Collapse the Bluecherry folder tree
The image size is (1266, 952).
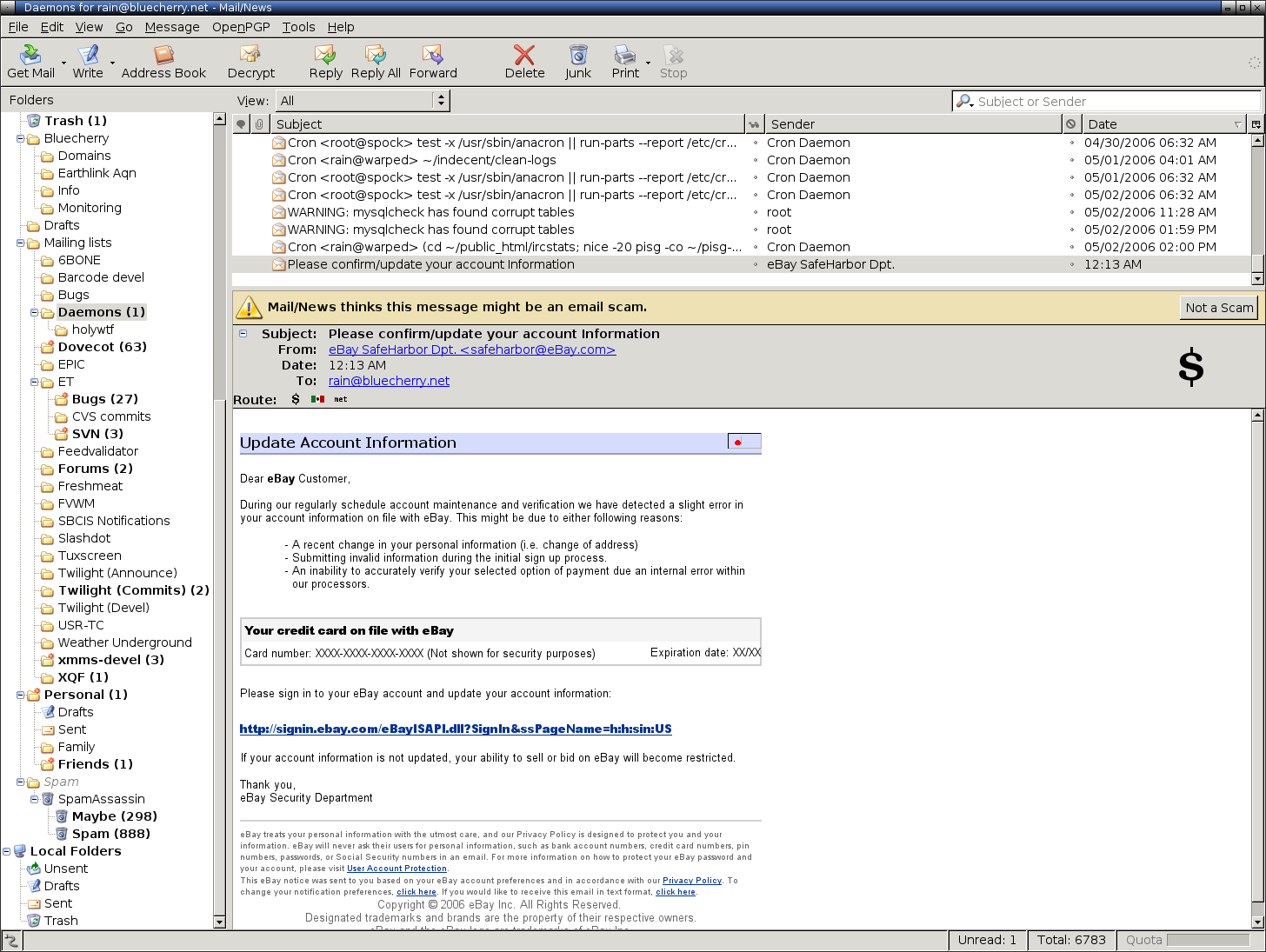(21, 138)
